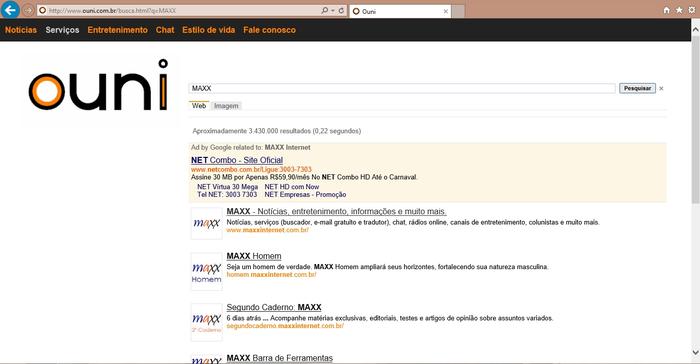Viewport: 700px width, 364px height.
Task: Open a new blank tab
Action: [x=458, y=11]
